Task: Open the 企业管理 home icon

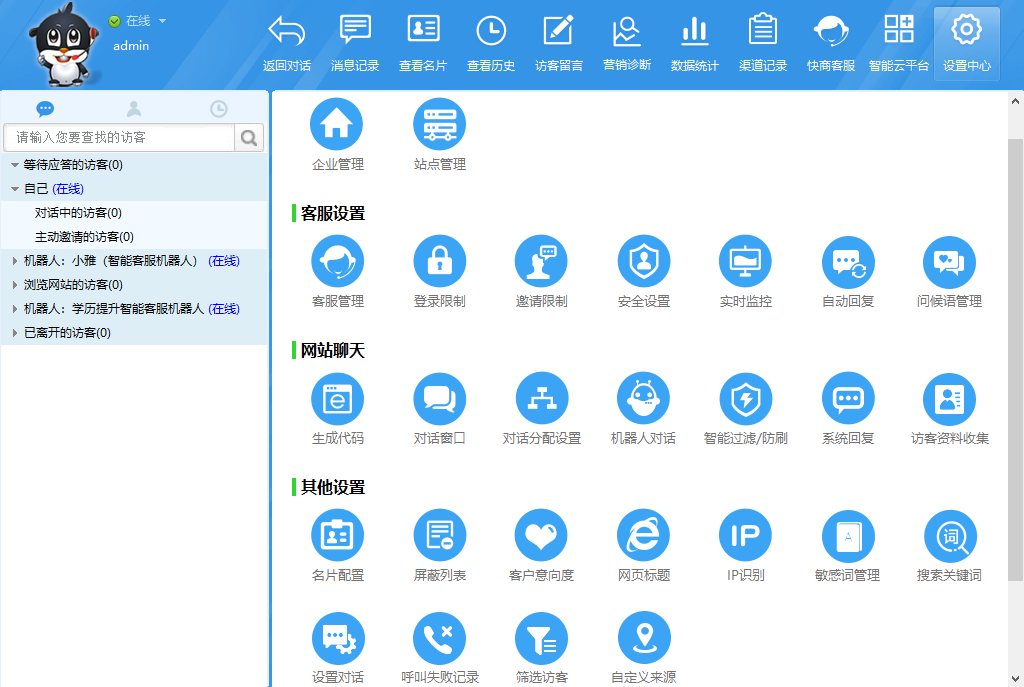Action: tap(337, 124)
